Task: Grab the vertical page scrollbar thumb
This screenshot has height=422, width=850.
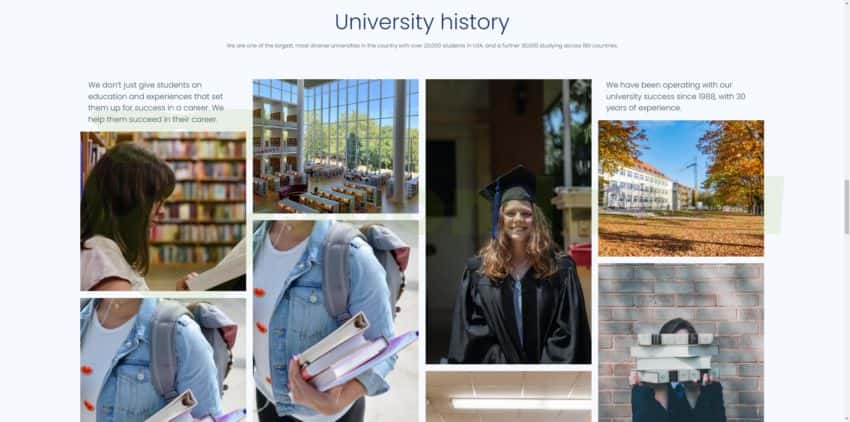Action: [x=846, y=207]
